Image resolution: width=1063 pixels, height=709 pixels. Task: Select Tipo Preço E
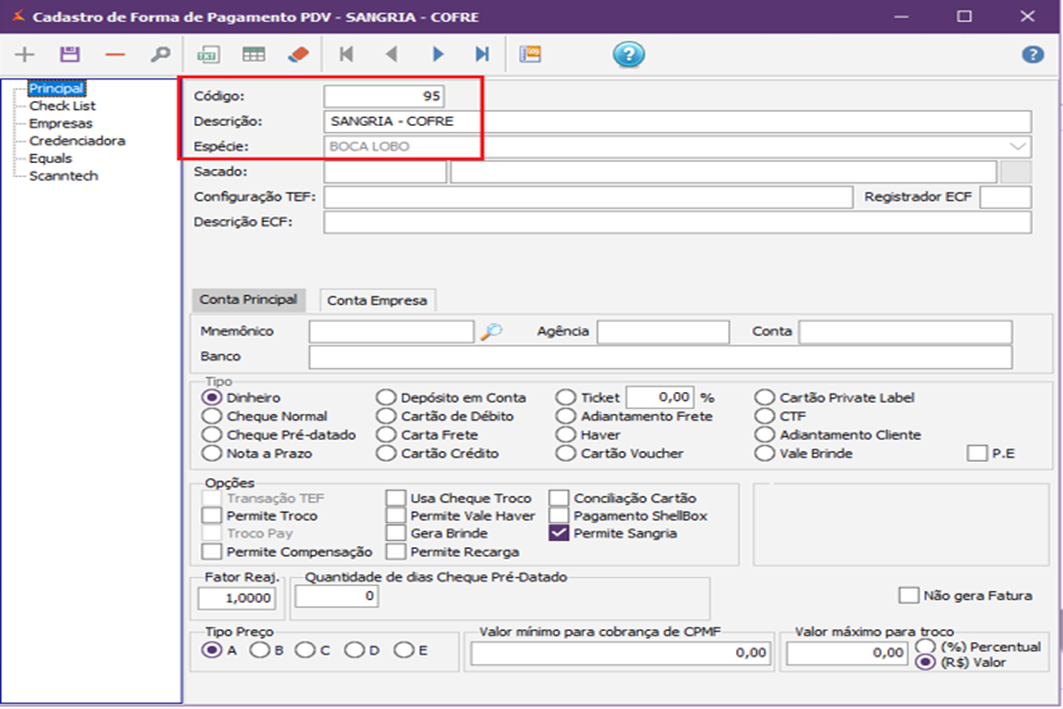(x=404, y=651)
